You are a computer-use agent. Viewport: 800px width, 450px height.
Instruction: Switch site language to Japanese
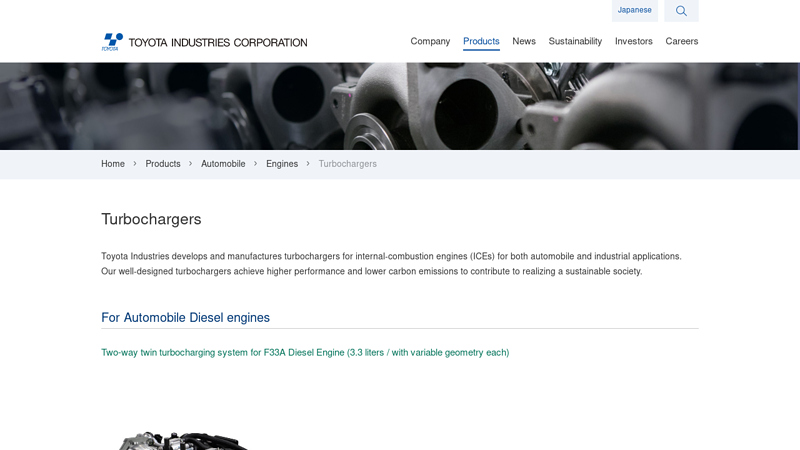click(x=635, y=10)
